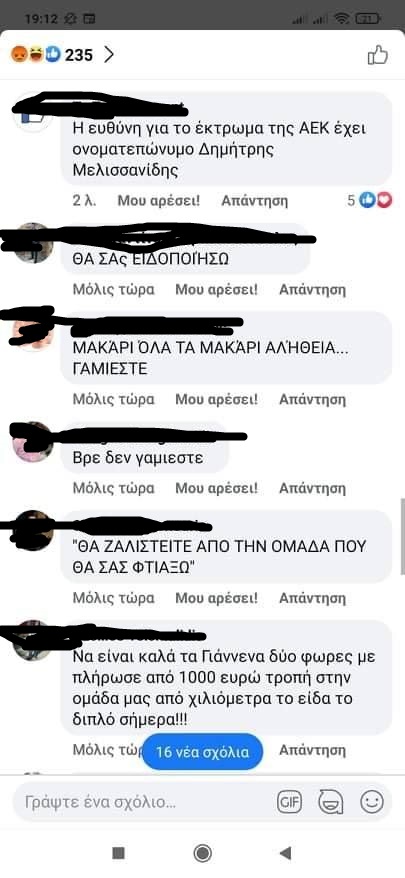
Task: Tap the Android back triangle button
Action: [286, 853]
